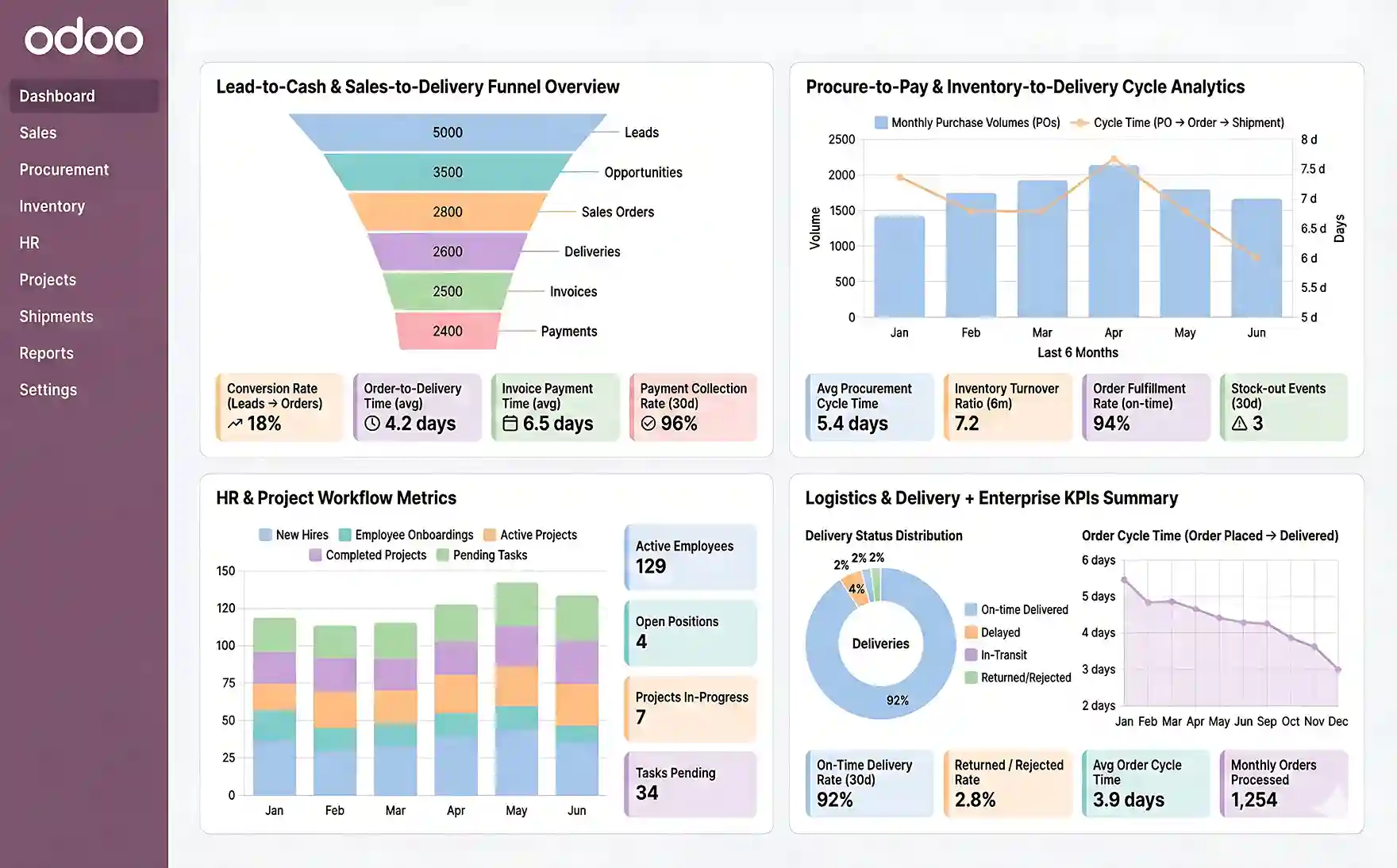Screen dimensions: 1397x868
Task: Open the Projects In-Progress card
Action: coord(691,708)
